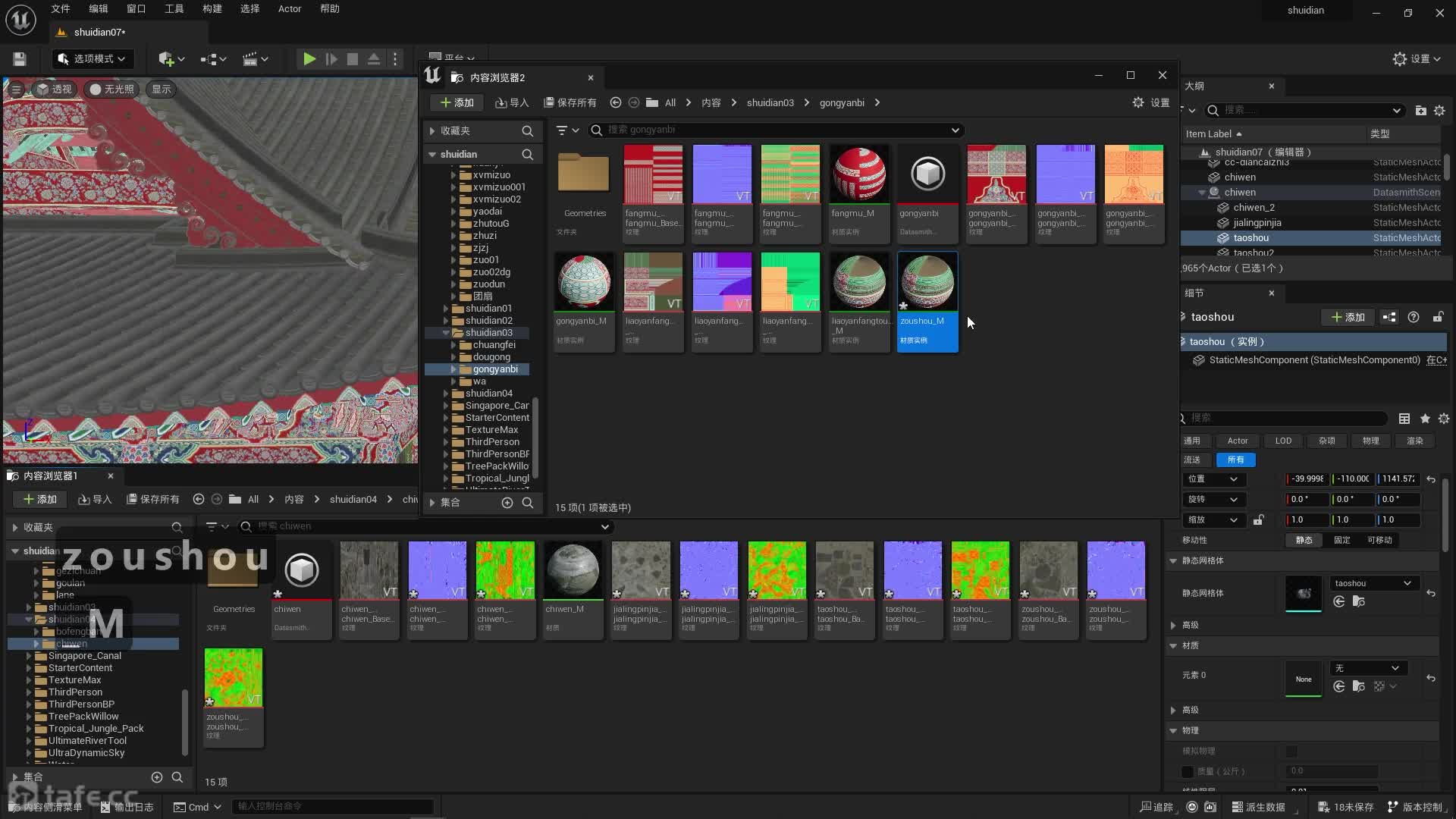
Task: Browse to taoshou static mesh in content browser
Action: click(x=1358, y=601)
